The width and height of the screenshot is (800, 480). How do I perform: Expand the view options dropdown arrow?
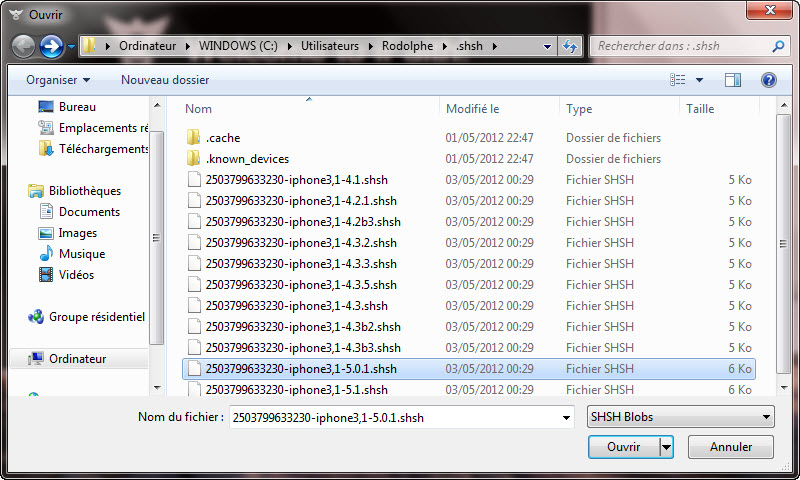(699, 80)
